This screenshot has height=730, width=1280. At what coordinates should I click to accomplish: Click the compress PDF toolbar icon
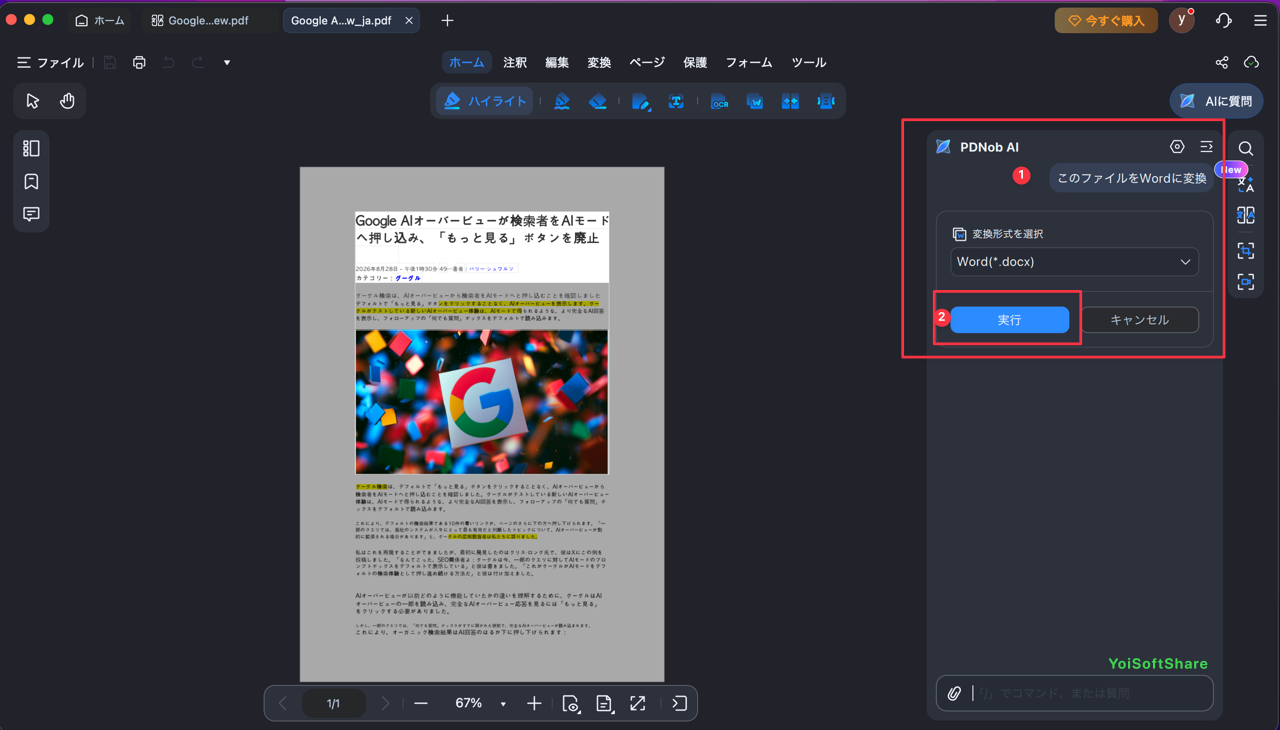790,101
